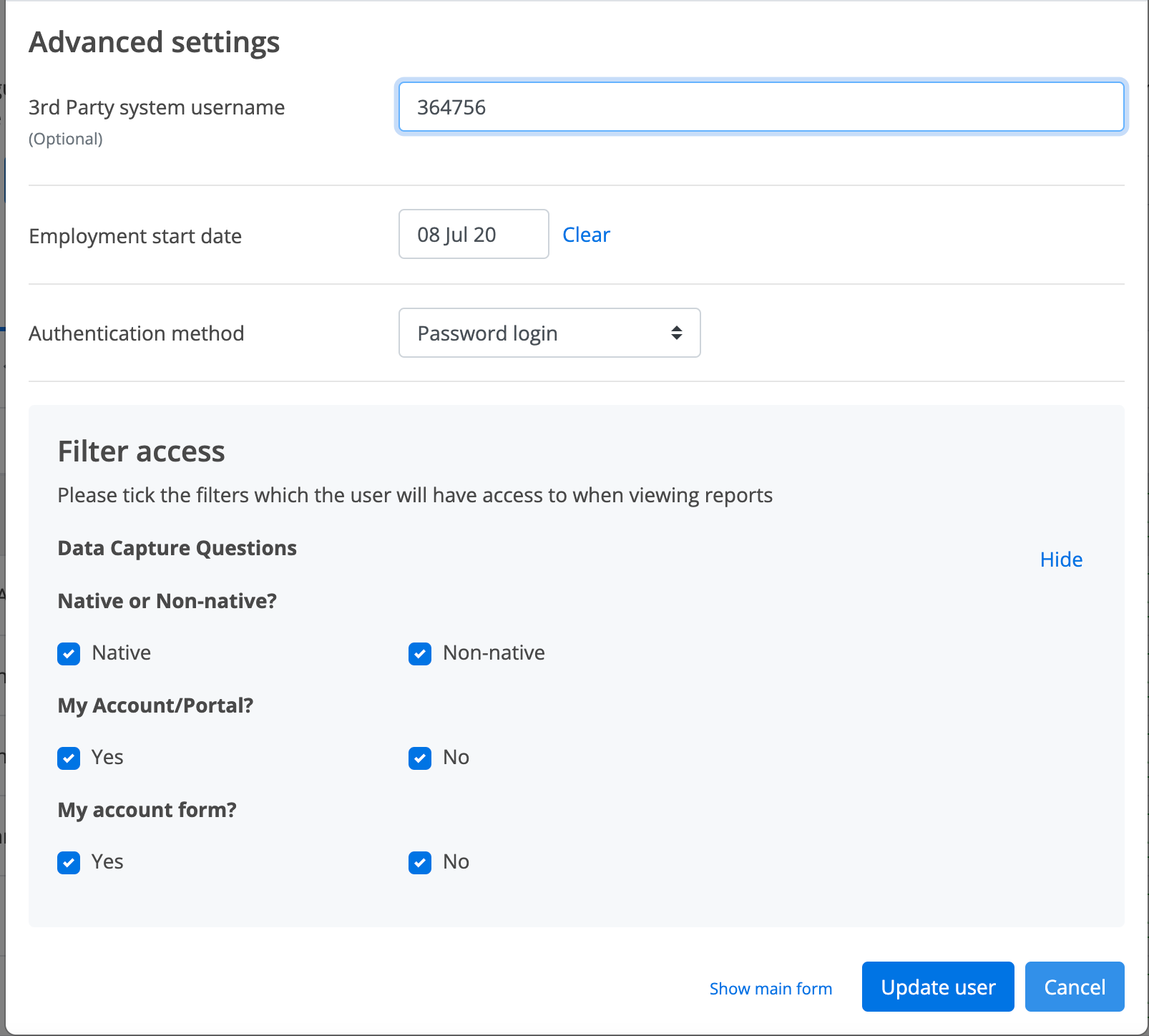The image size is (1149, 1036).
Task: Hide the Data Capture Questions section
Action: coord(1061,559)
